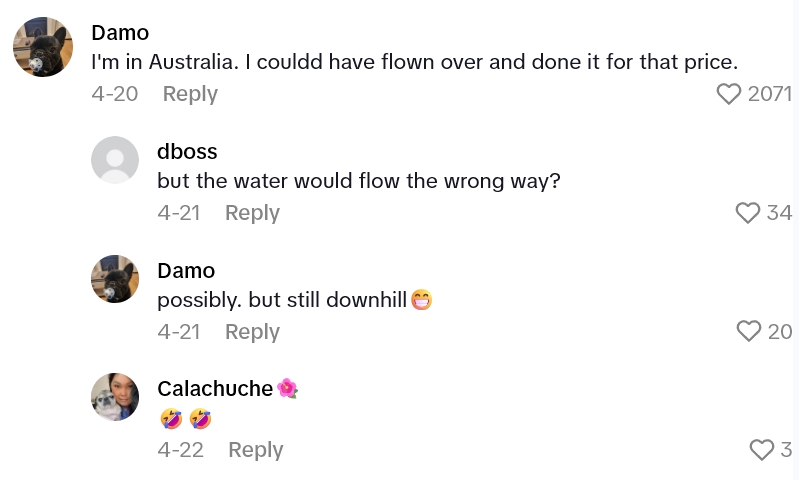The height and width of the screenshot is (480, 799).
Task: Like dboss's water flow comment
Action: point(748,213)
